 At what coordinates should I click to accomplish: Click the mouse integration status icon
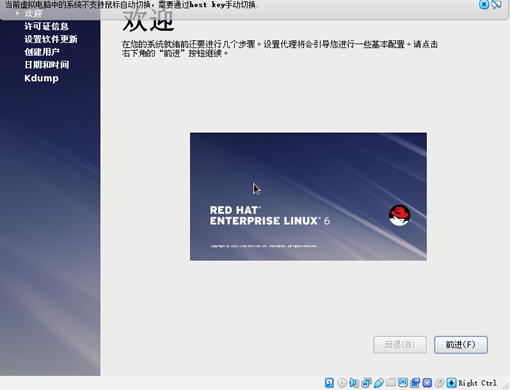click(x=439, y=383)
